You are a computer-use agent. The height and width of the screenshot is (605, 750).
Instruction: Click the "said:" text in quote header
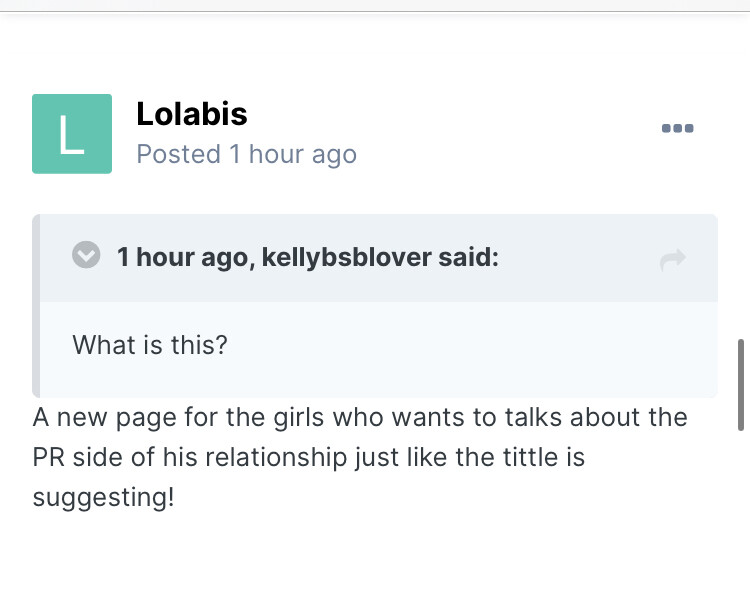point(468,258)
